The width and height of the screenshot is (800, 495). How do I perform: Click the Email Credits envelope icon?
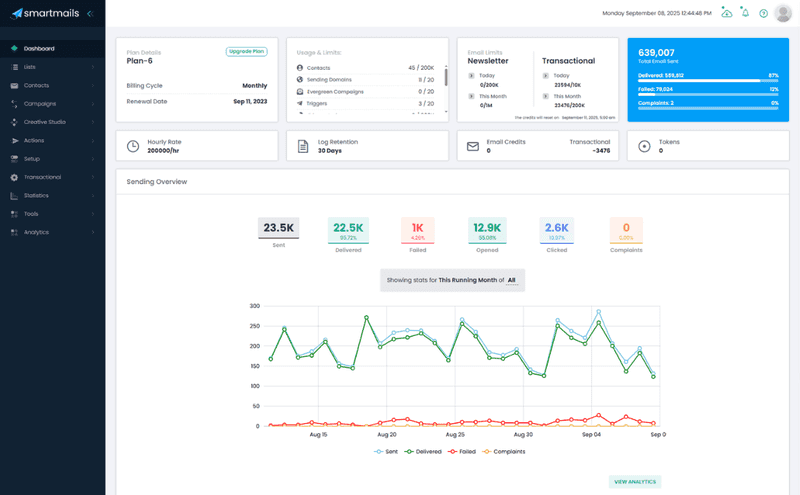point(473,146)
